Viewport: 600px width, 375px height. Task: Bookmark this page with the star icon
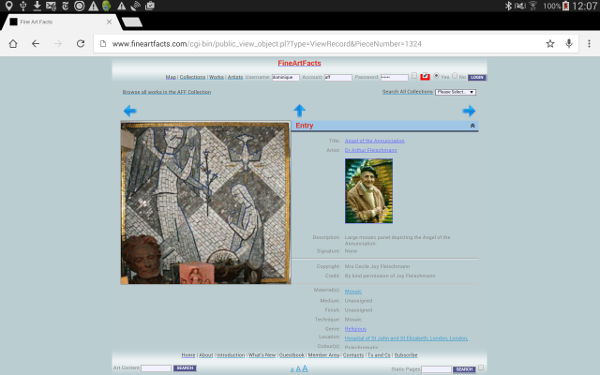point(550,44)
